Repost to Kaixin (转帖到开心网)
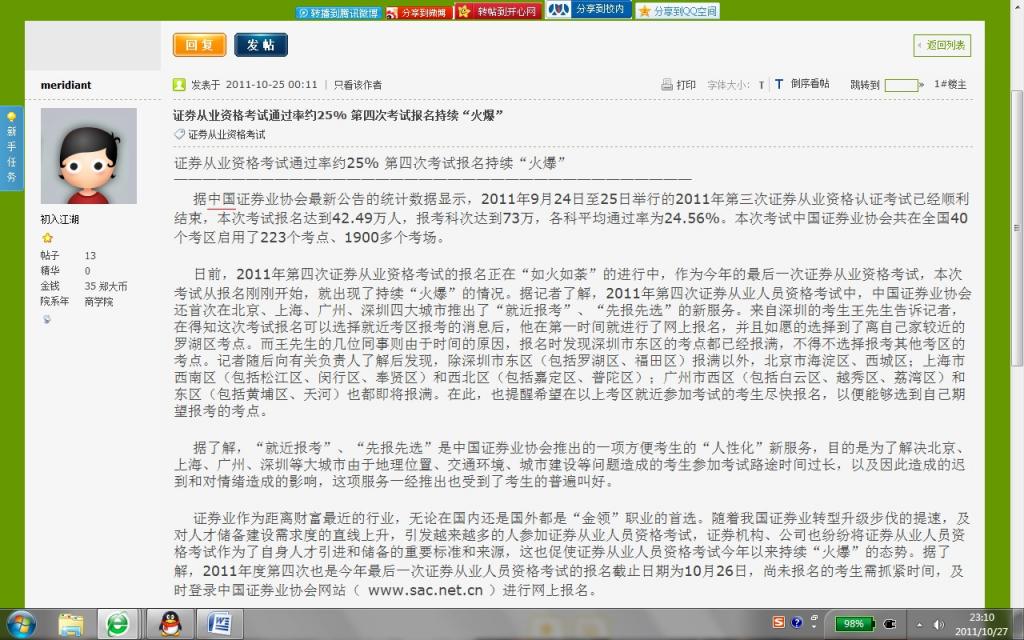1024x640 pixels. coord(499,11)
